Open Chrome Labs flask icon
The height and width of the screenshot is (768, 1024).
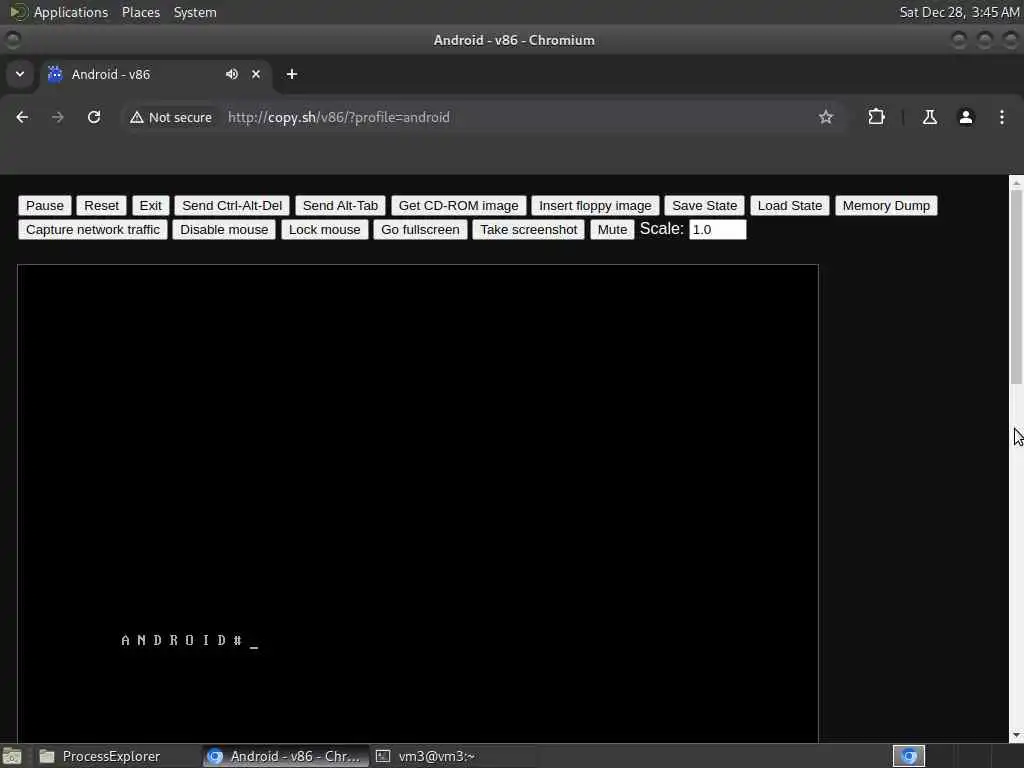pyautogui.click(x=929, y=117)
